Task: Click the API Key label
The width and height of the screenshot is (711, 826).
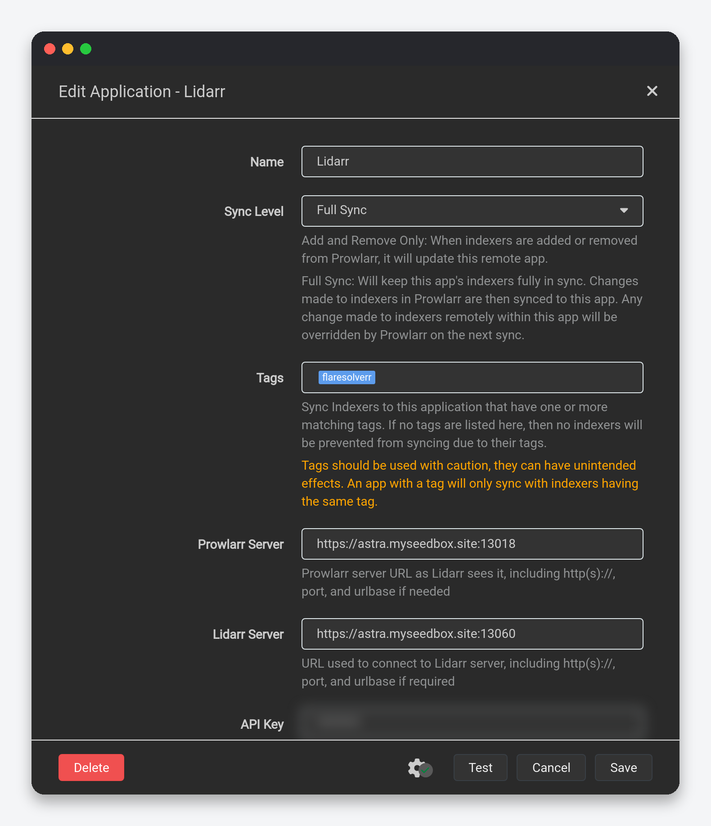Action: point(262,724)
